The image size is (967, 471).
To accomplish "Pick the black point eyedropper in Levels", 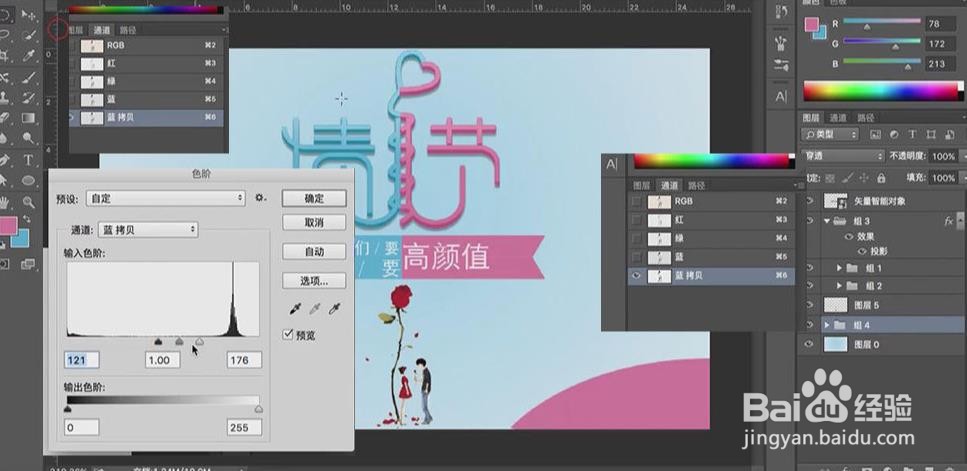I will (x=295, y=308).
